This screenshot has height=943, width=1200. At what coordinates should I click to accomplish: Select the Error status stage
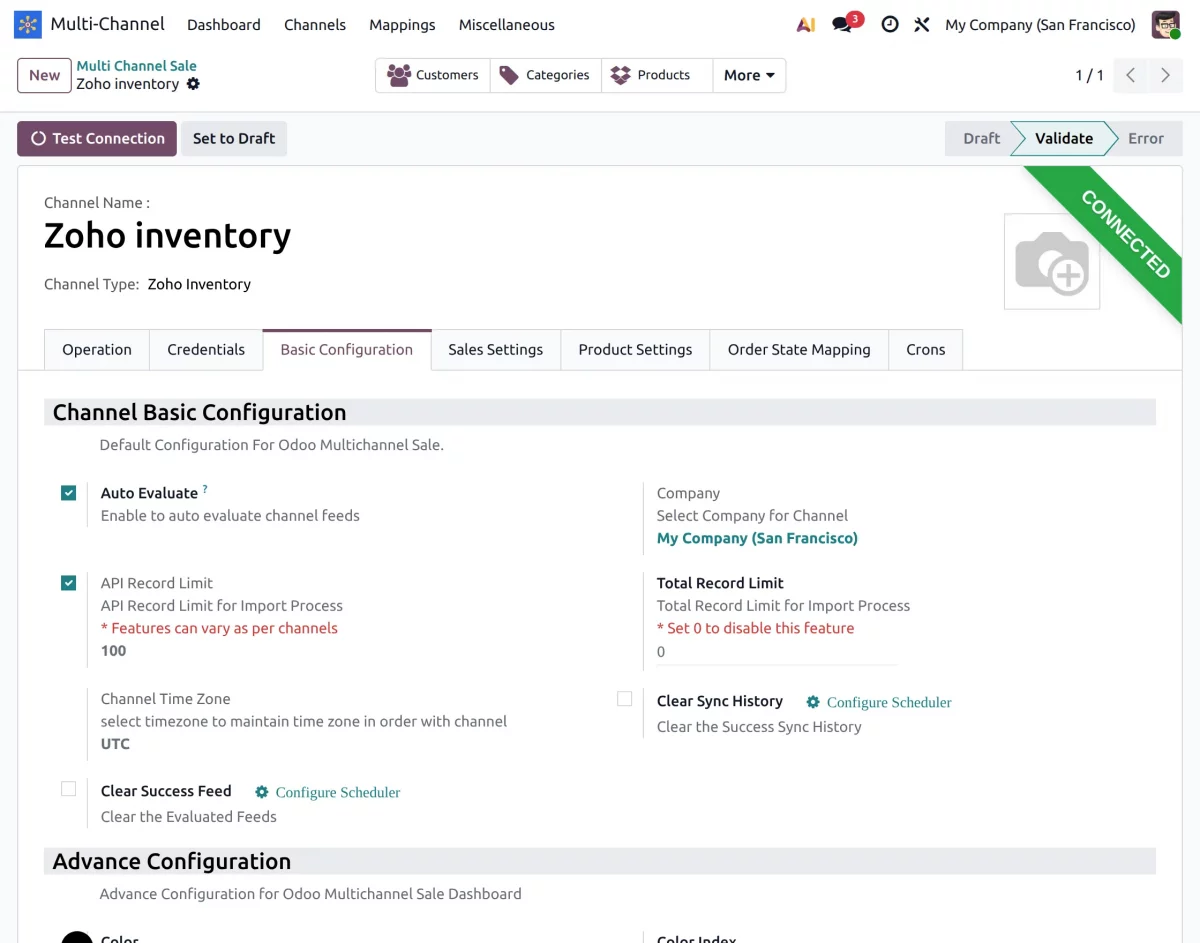coord(1146,139)
